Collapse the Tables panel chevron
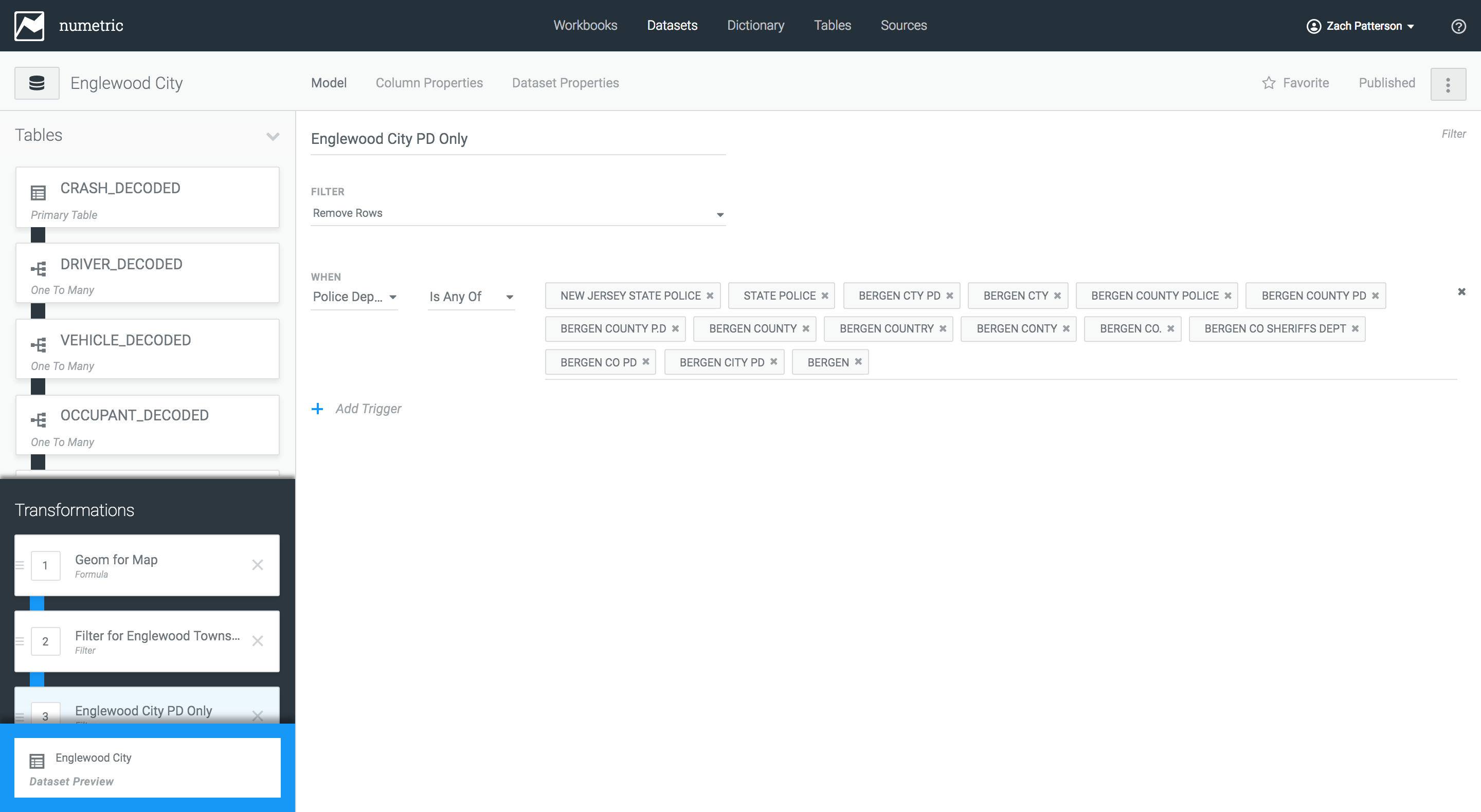 (273, 136)
